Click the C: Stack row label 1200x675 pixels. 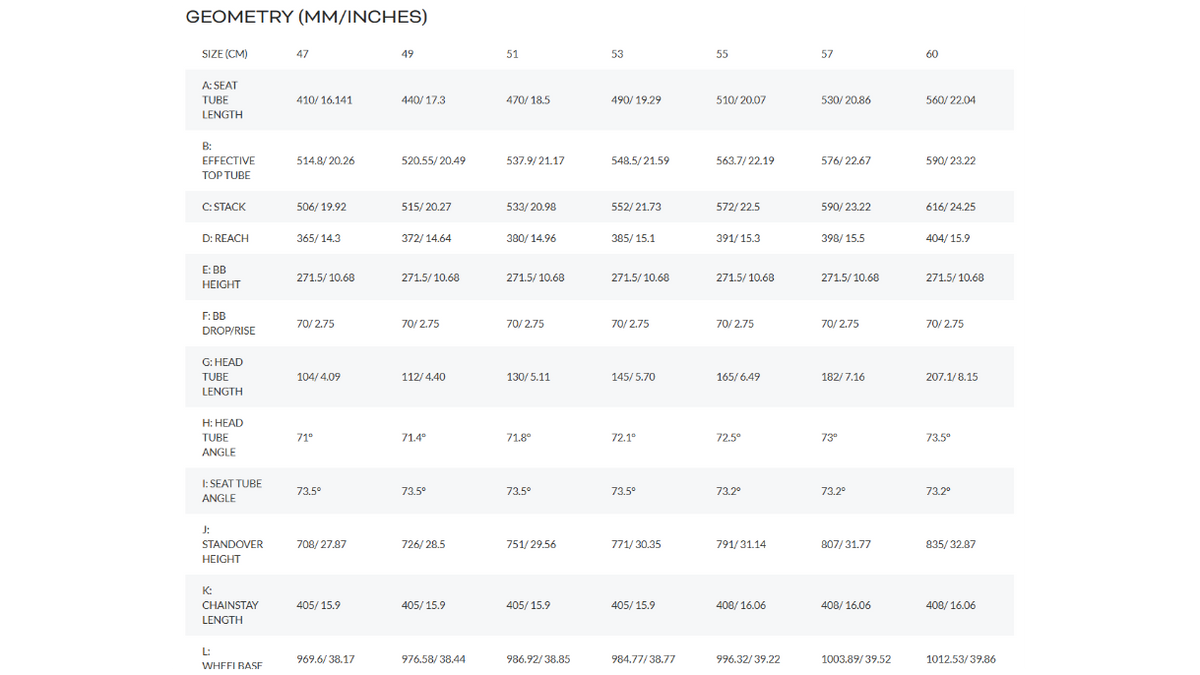224,207
